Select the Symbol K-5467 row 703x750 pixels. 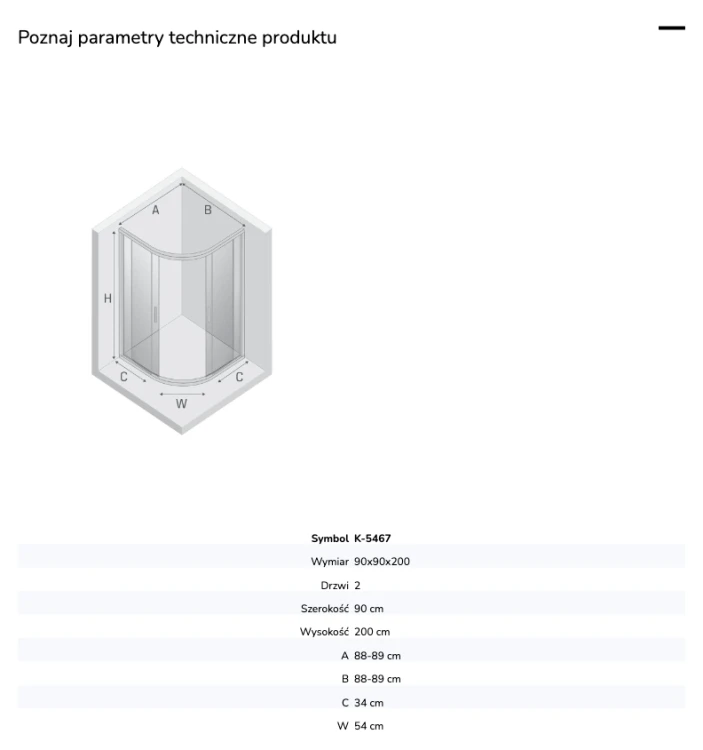tap(352, 538)
